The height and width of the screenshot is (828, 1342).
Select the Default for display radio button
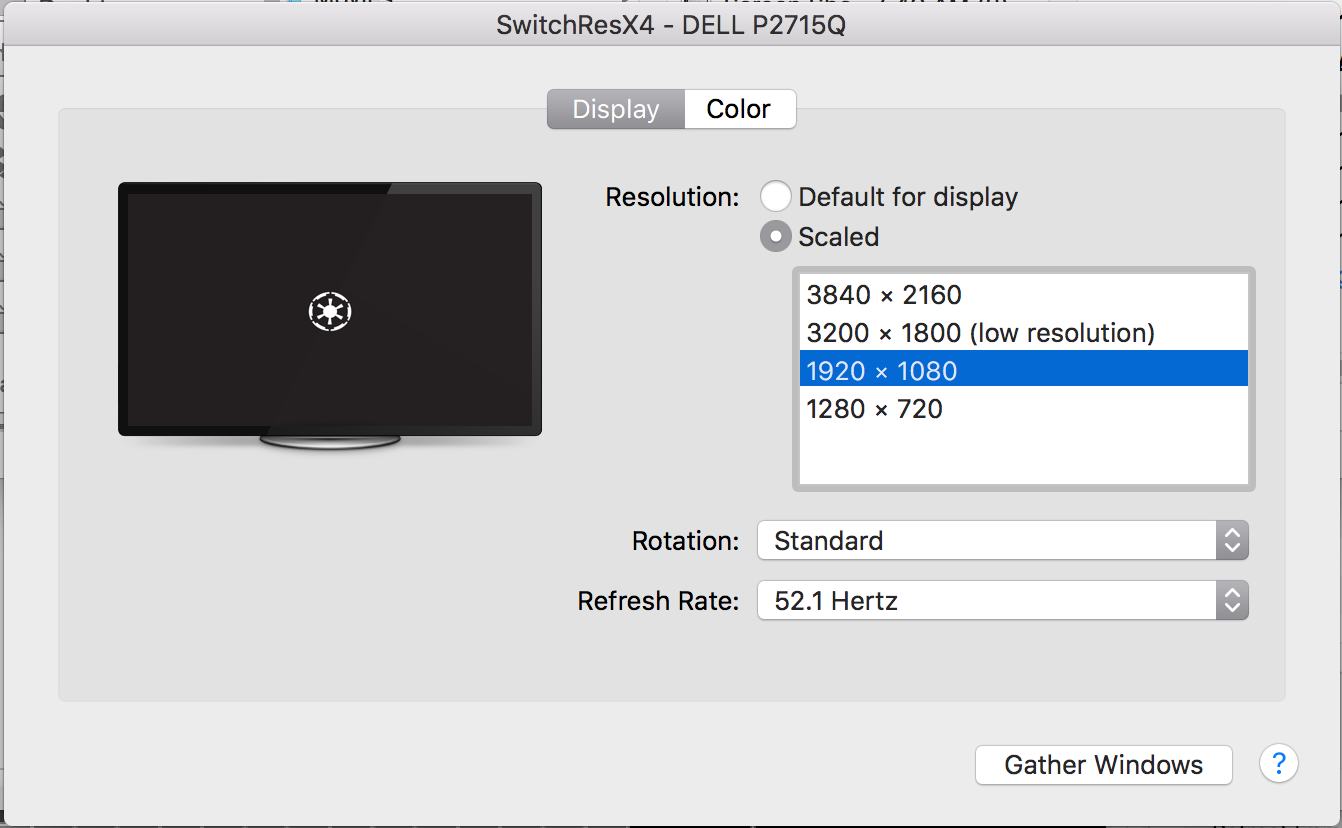[776, 197]
